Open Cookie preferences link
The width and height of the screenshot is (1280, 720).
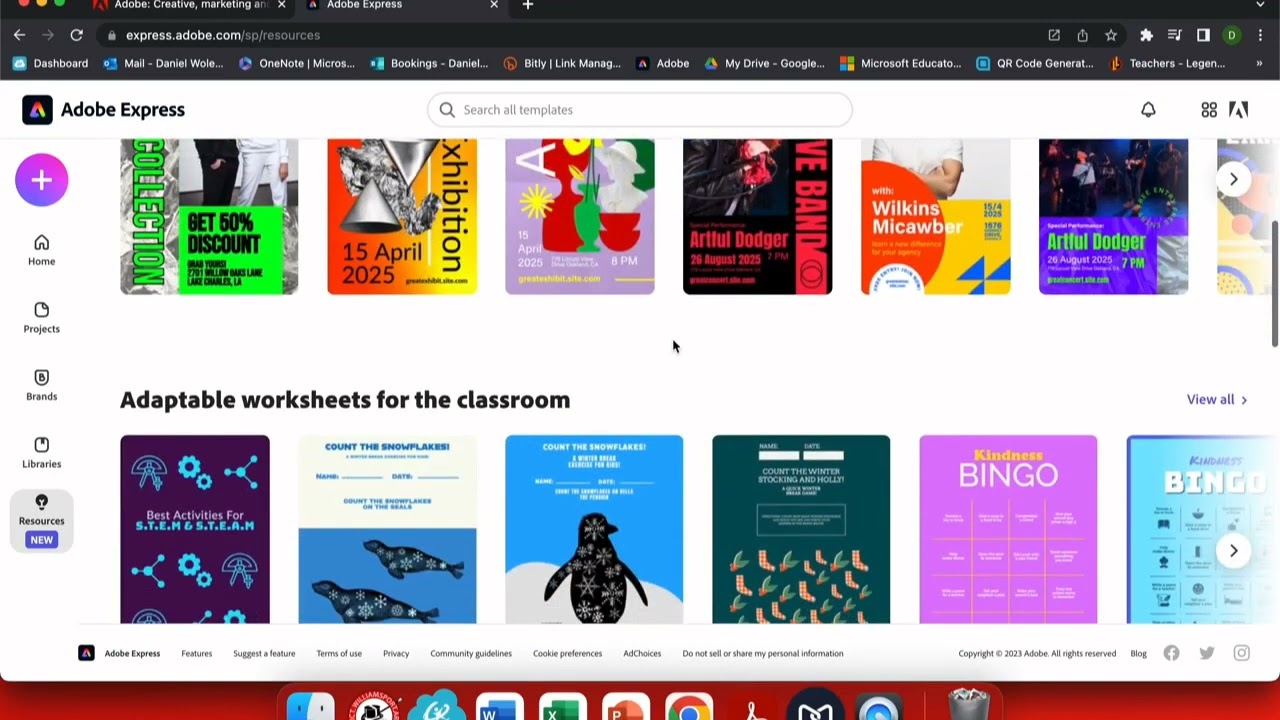click(x=567, y=653)
